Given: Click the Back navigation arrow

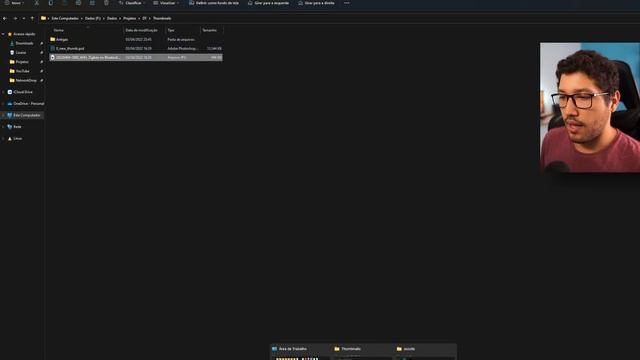Looking at the screenshot, I should click(5, 18).
